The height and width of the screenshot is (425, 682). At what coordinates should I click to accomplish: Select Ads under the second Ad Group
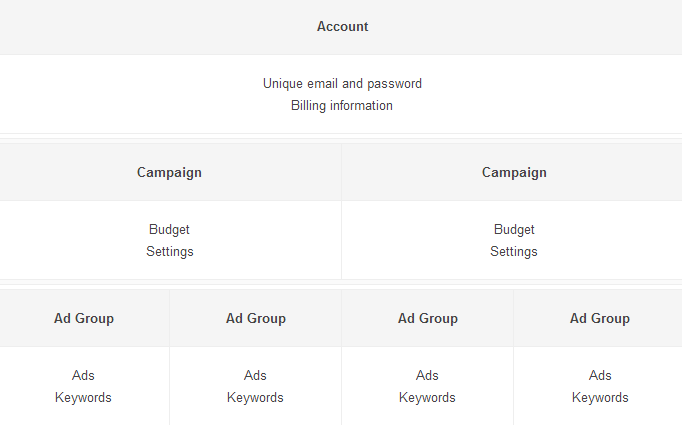point(256,376)
